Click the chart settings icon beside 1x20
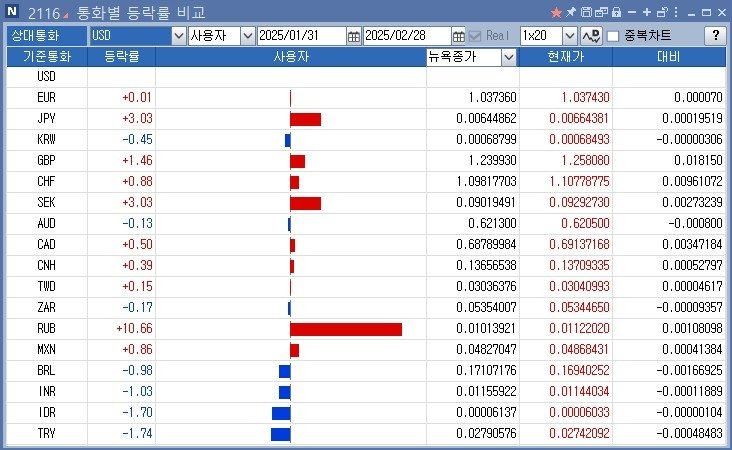The height and width of the screenshot is (450, 732). (590, 36)
